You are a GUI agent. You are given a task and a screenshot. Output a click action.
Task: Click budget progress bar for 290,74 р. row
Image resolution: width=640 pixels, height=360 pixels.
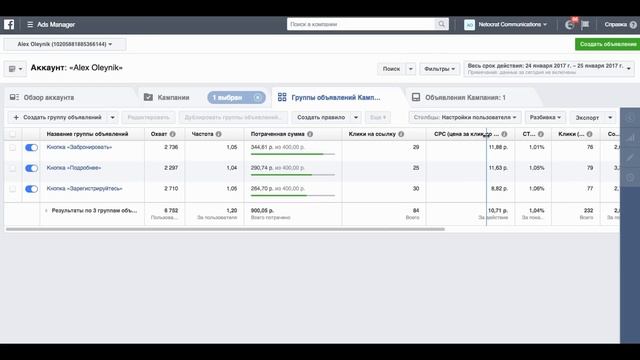(x=293, y=175)
